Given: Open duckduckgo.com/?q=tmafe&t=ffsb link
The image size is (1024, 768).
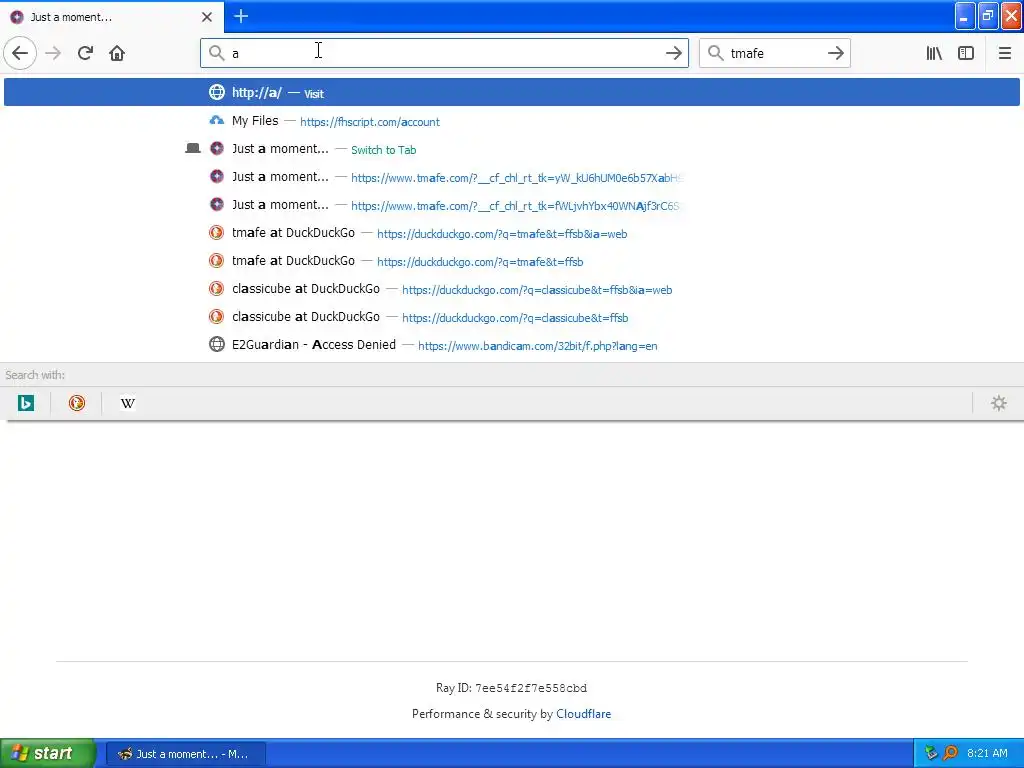Looking at the screenshot, I should coord(480,262).
